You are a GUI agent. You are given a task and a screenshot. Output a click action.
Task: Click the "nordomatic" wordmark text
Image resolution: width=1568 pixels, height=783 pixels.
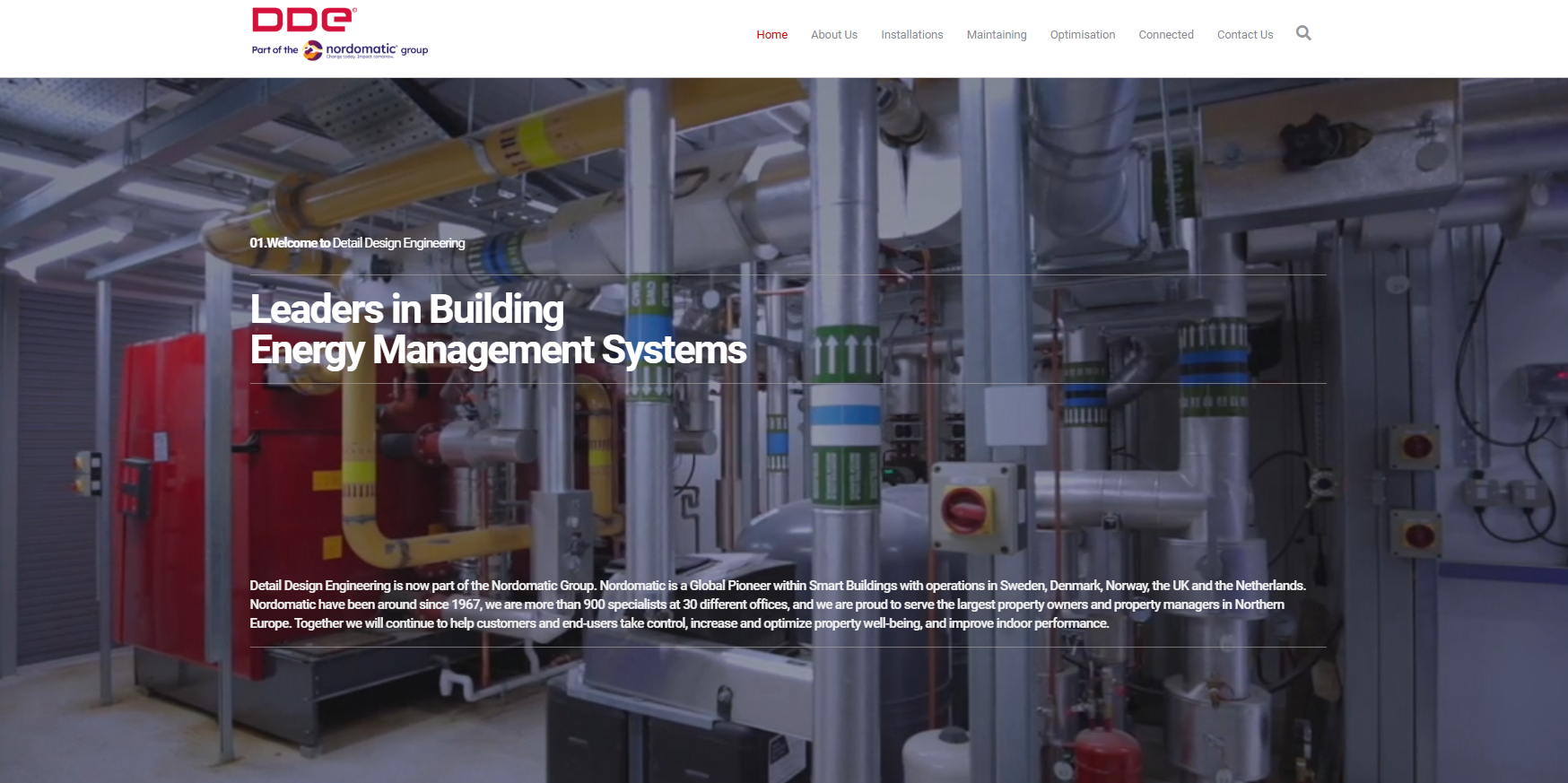(361, 48)
